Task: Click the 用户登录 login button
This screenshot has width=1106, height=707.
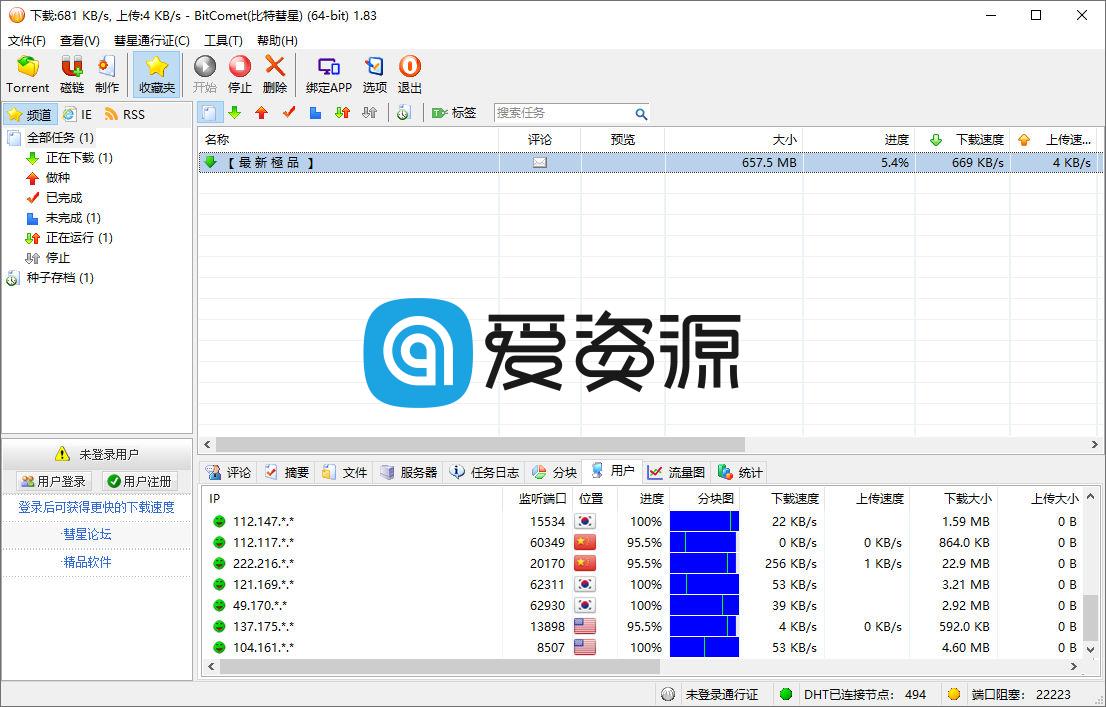Action: (52, 481)
